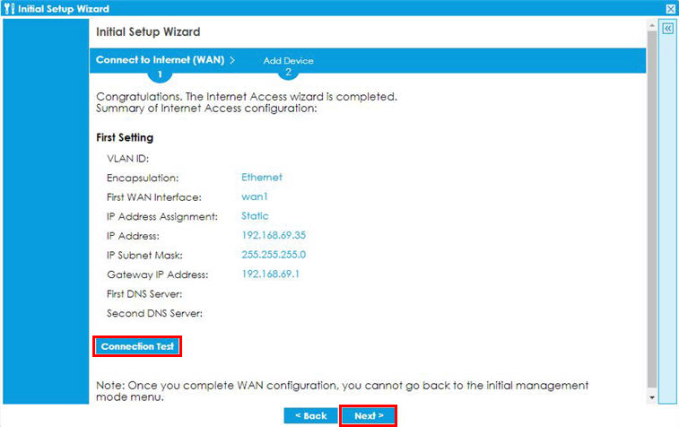The width and height of the screenshot is (679, 427).
Task: Proceed with the Next button
Action: tap(369, 415)
